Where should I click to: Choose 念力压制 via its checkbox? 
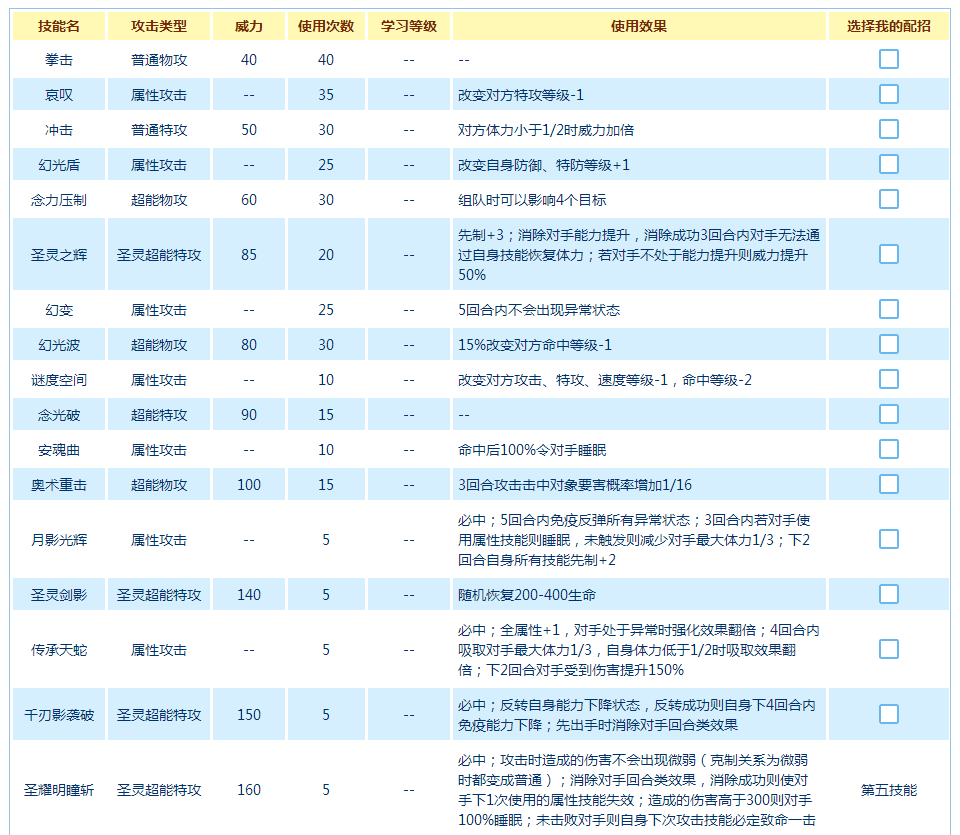pyautogui.click(x=888, y=199)
